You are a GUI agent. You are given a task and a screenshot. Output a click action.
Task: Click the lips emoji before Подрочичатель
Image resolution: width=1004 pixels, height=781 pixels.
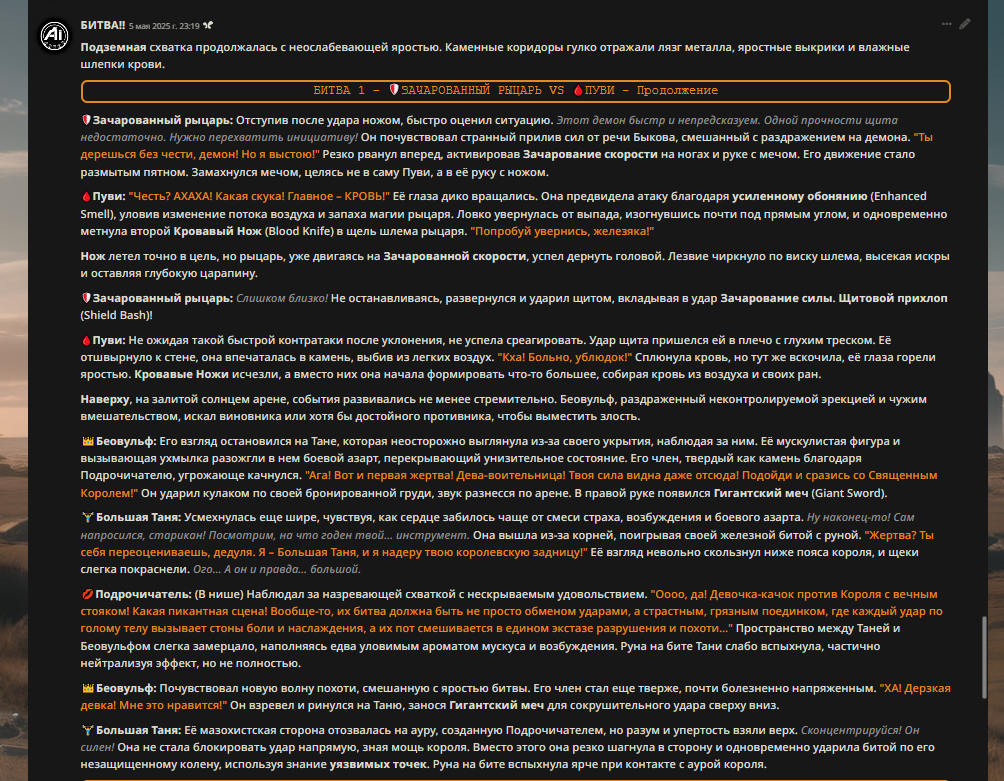tap(88, 595)
